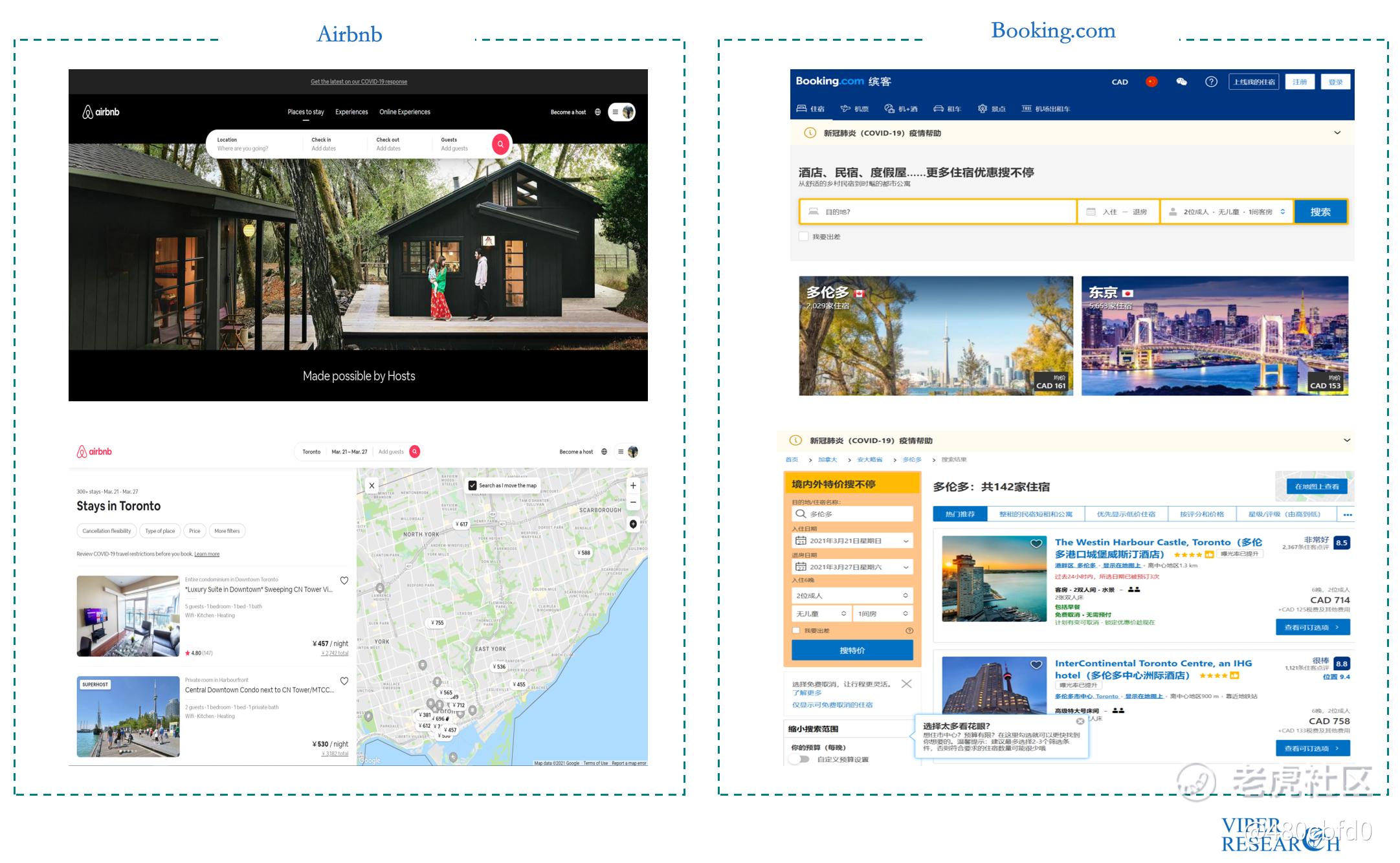Viewport: 1400px width, 863px height.
Task: Open the globe language selector beside Become a host in dark header
Action: pos(597,112)
